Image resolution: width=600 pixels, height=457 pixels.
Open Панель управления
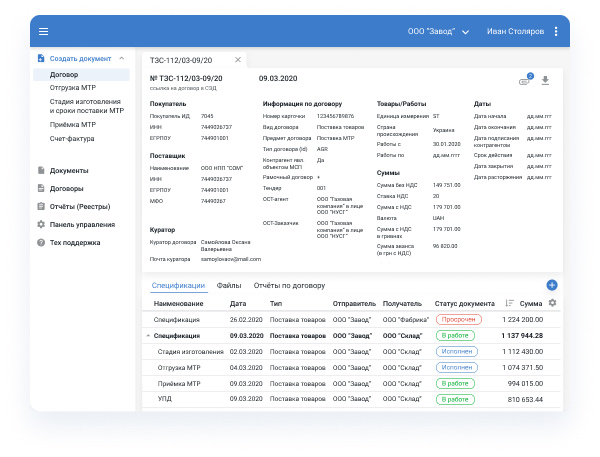point(82,225)
